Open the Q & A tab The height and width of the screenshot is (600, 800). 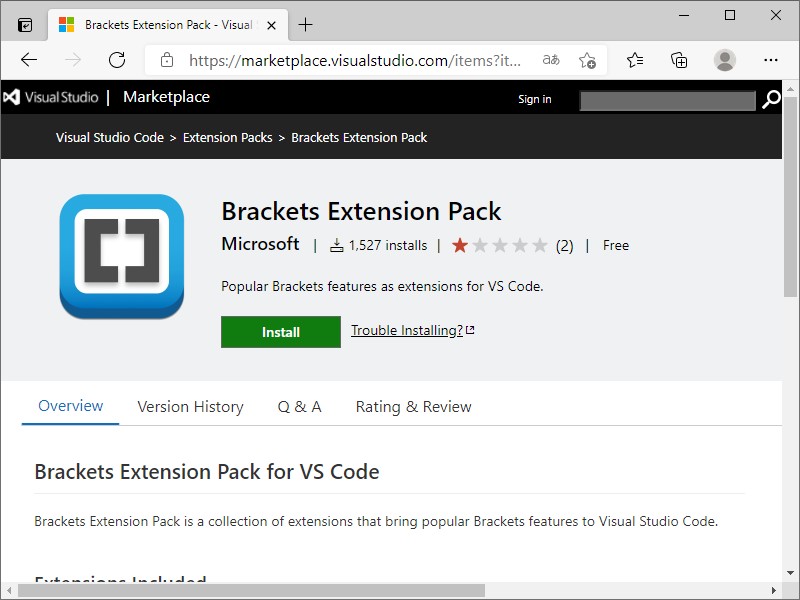[299, 406]
